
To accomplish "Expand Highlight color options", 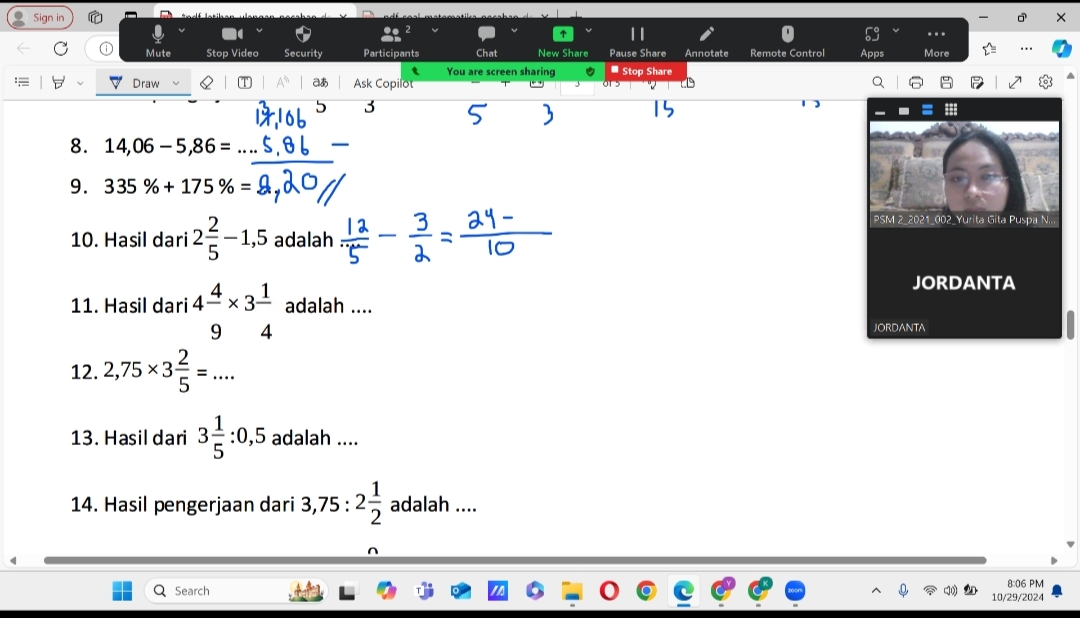I will [80, 83].
